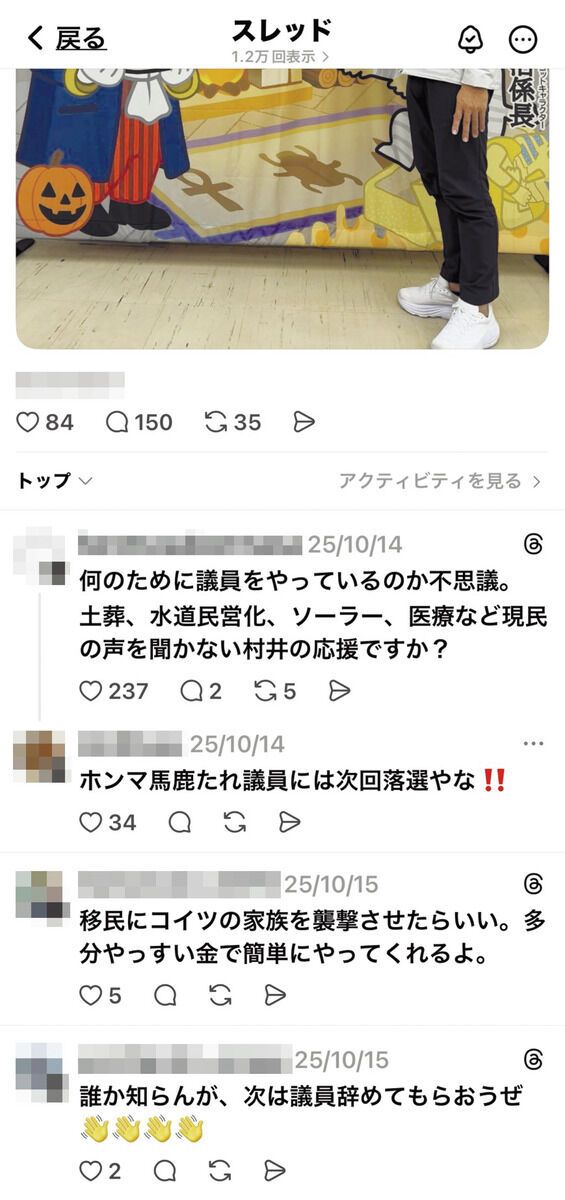Viewport: 565px width, 1200px height.
Task: Expand the 1.2万 回表示 view count
Action: click(281, 57)
